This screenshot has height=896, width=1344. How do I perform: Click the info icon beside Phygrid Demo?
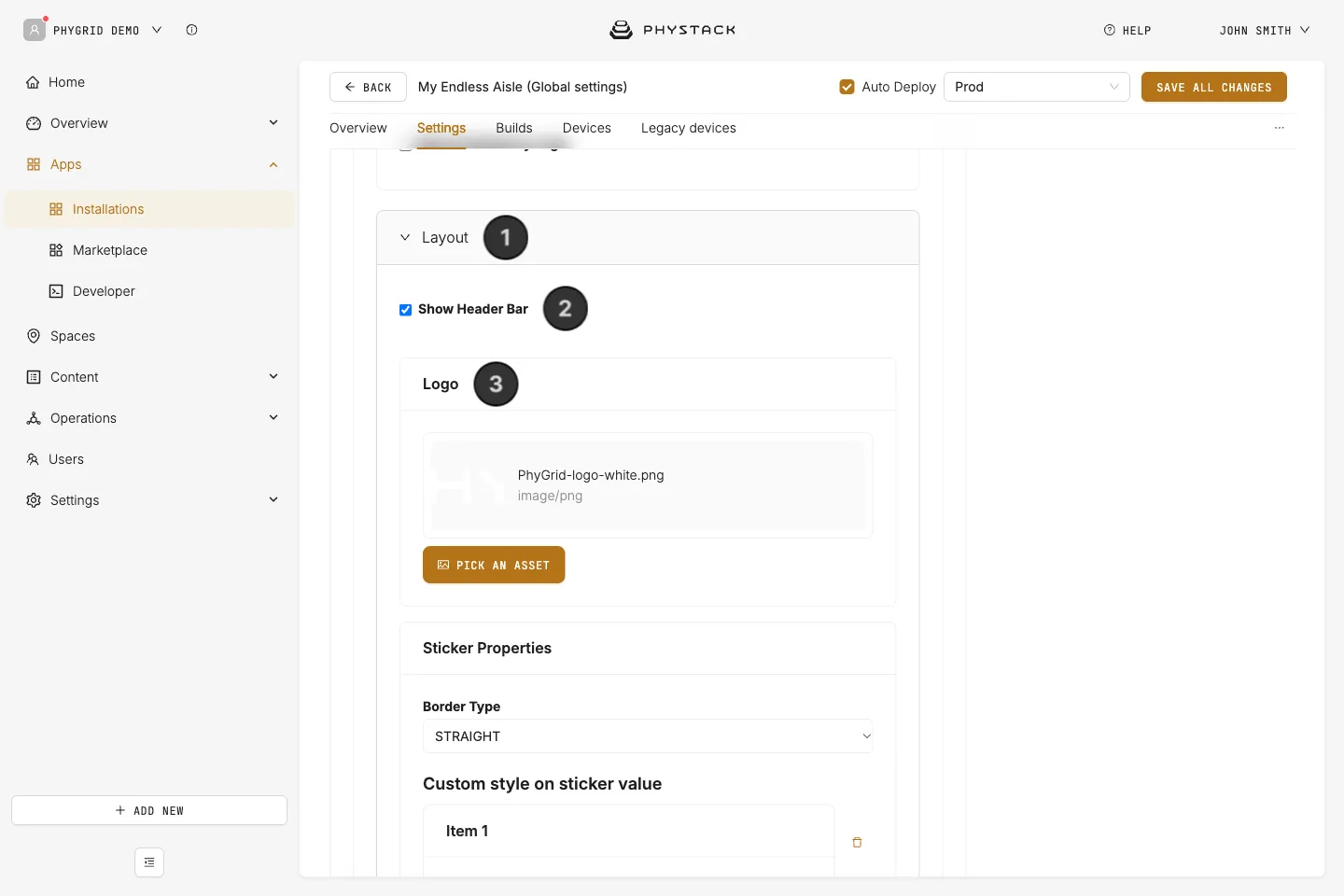point(191,30)
